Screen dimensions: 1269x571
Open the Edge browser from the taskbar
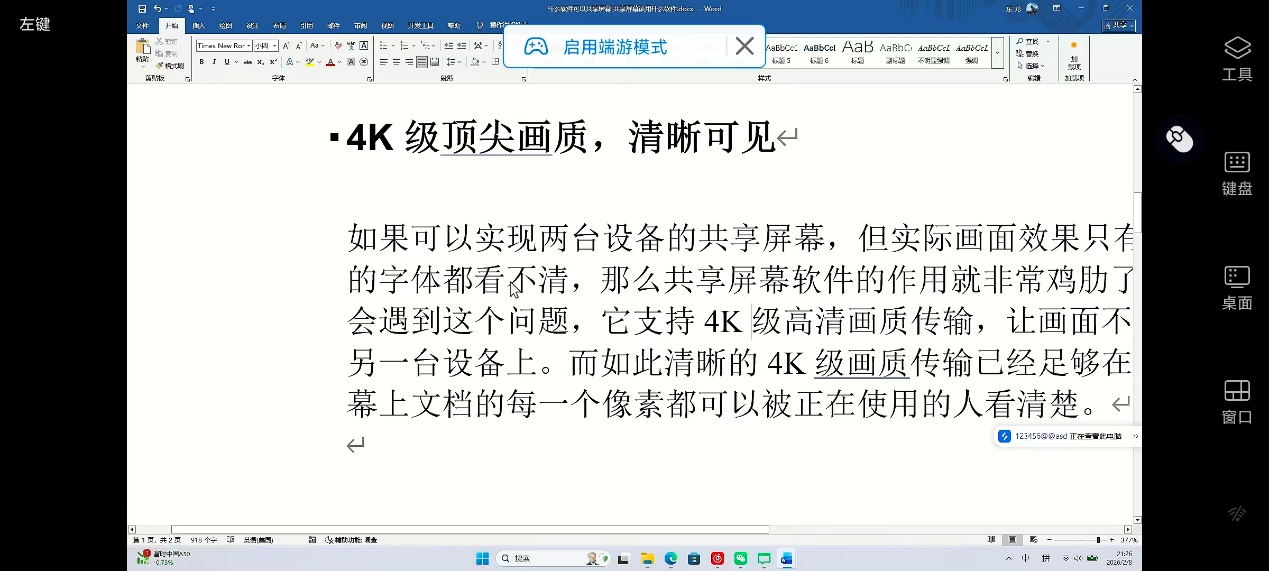click(x=671, y=559)
